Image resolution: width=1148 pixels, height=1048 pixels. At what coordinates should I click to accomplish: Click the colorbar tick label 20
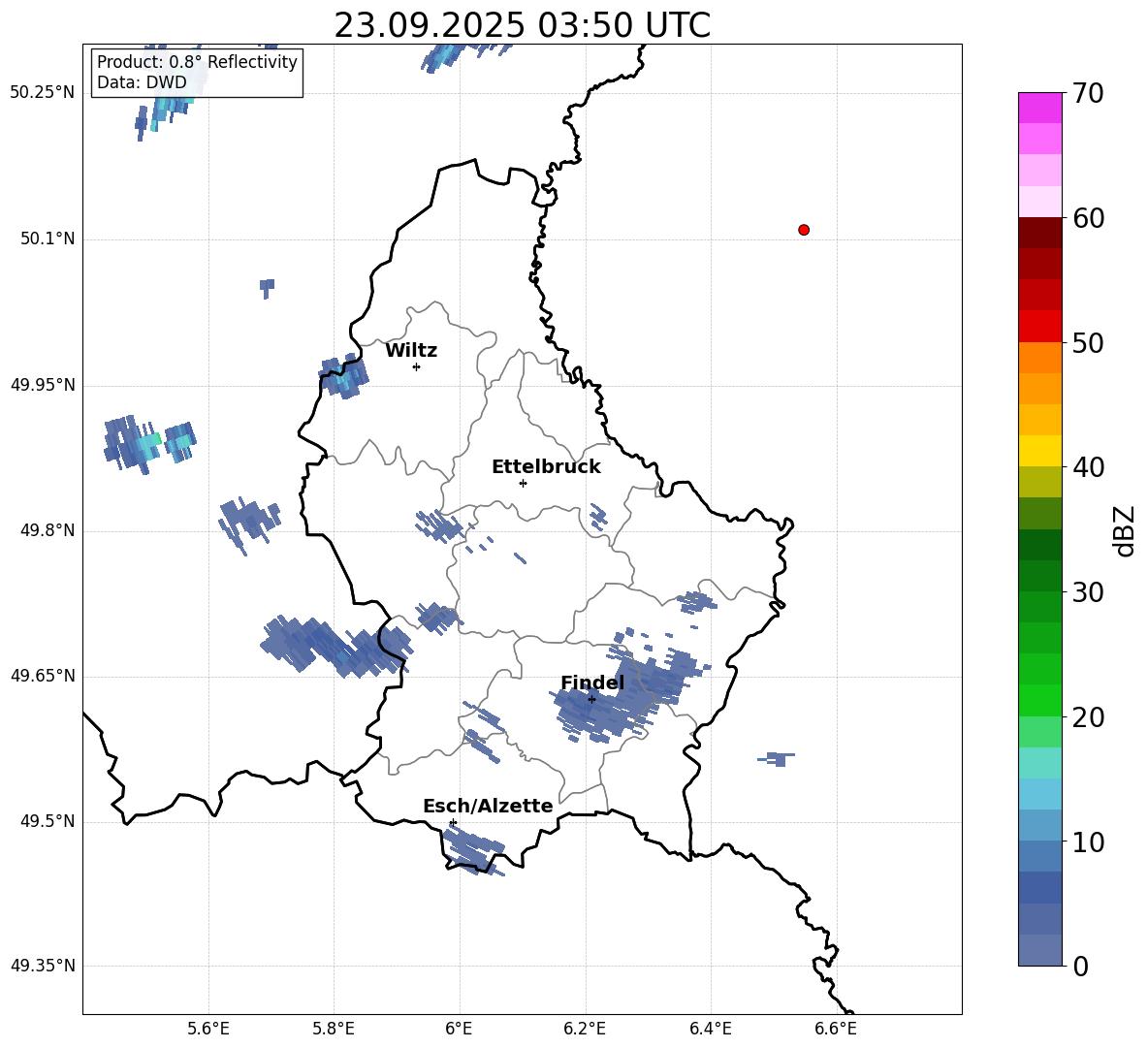click(x=1088, y=716)
